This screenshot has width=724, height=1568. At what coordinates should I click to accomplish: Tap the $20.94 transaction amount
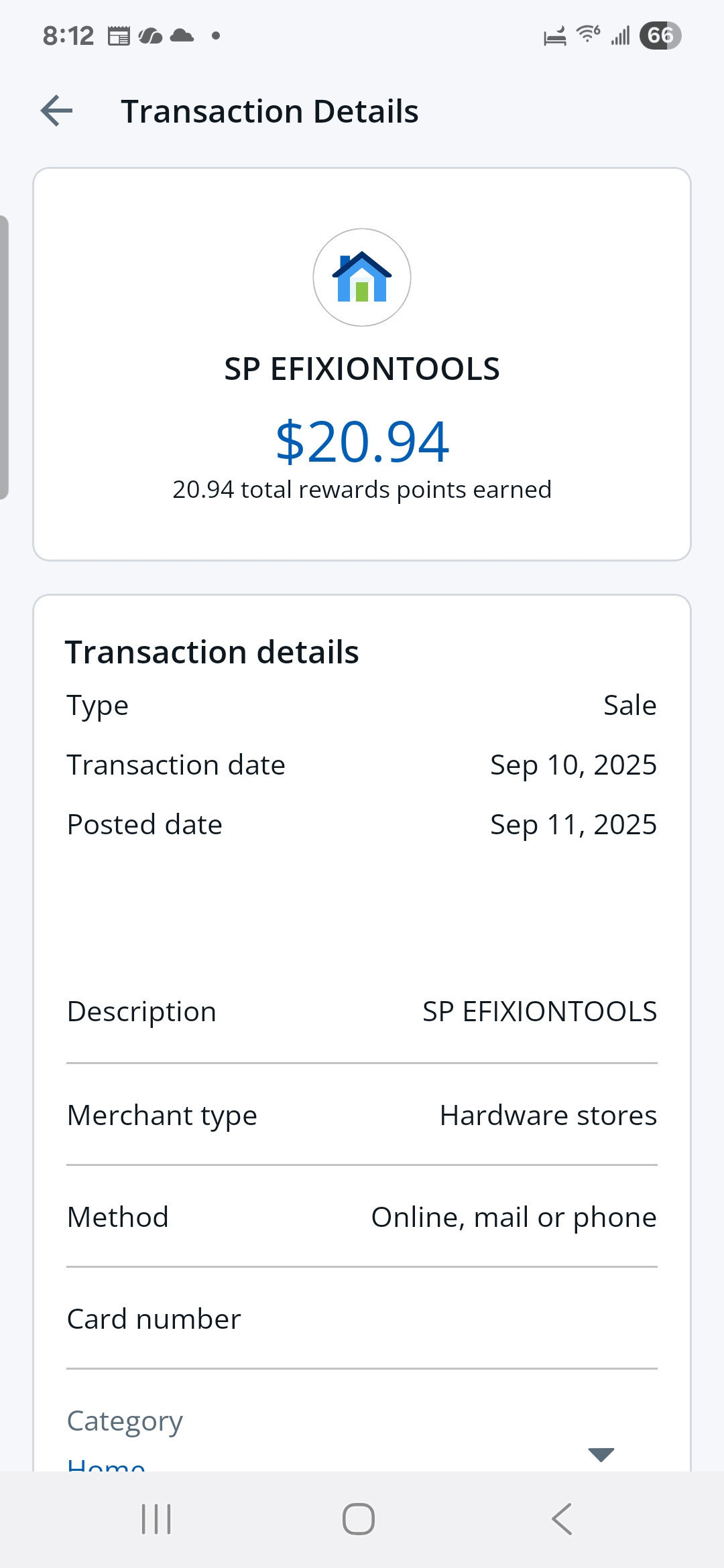(362, 442)
